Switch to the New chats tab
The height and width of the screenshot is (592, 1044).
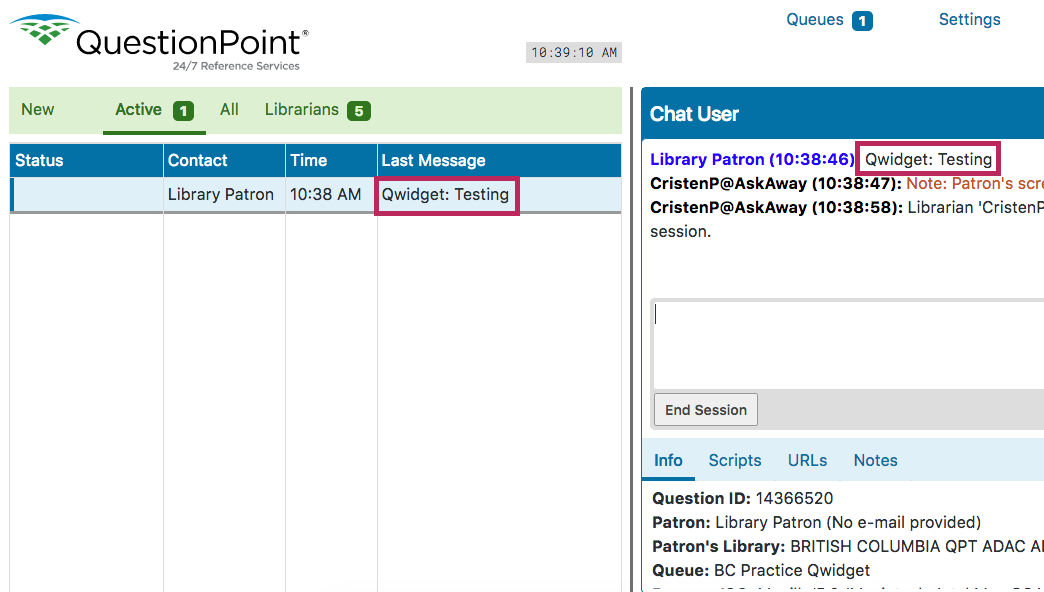(37, 110)
